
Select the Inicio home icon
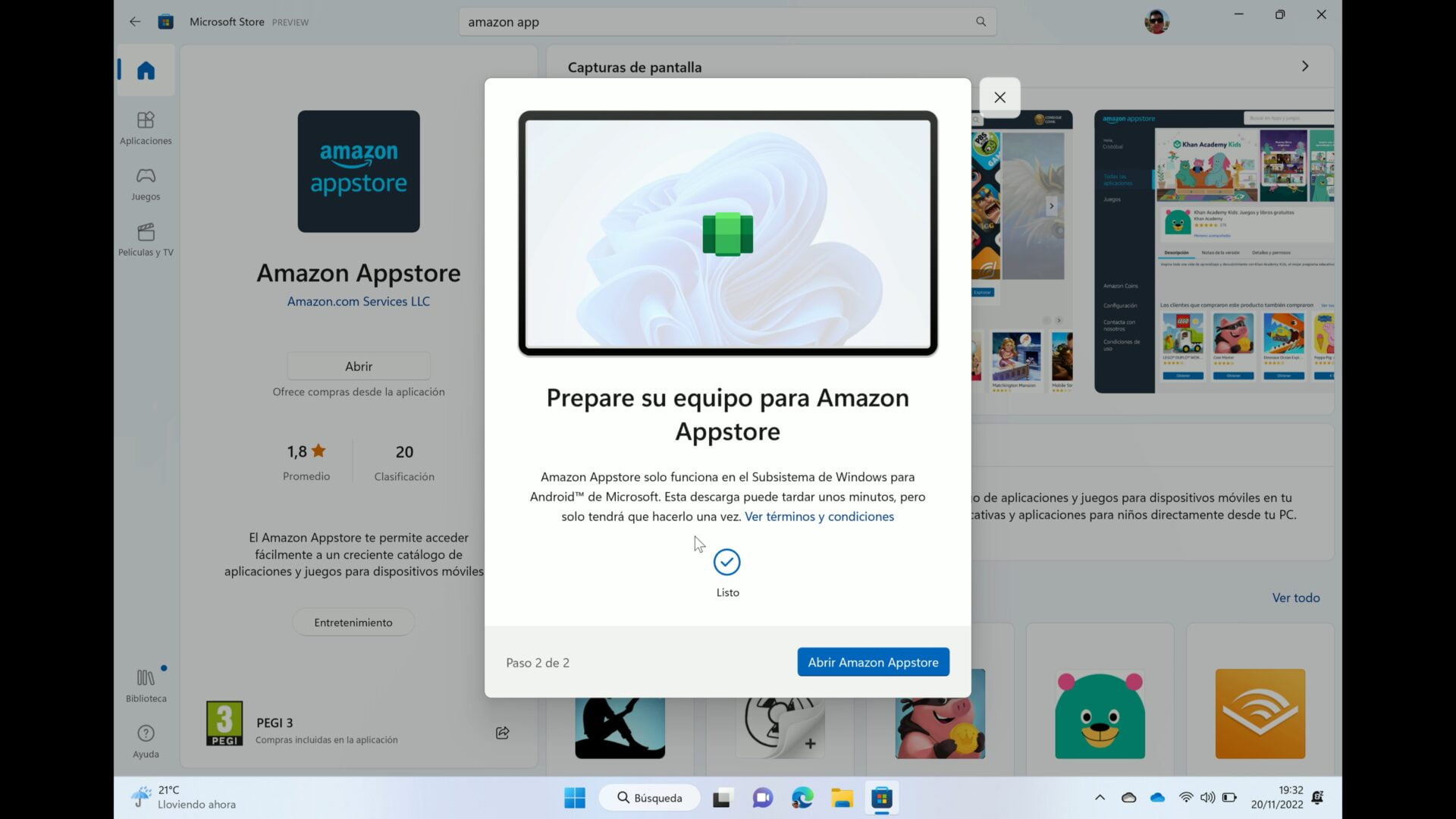click(145, 70)
